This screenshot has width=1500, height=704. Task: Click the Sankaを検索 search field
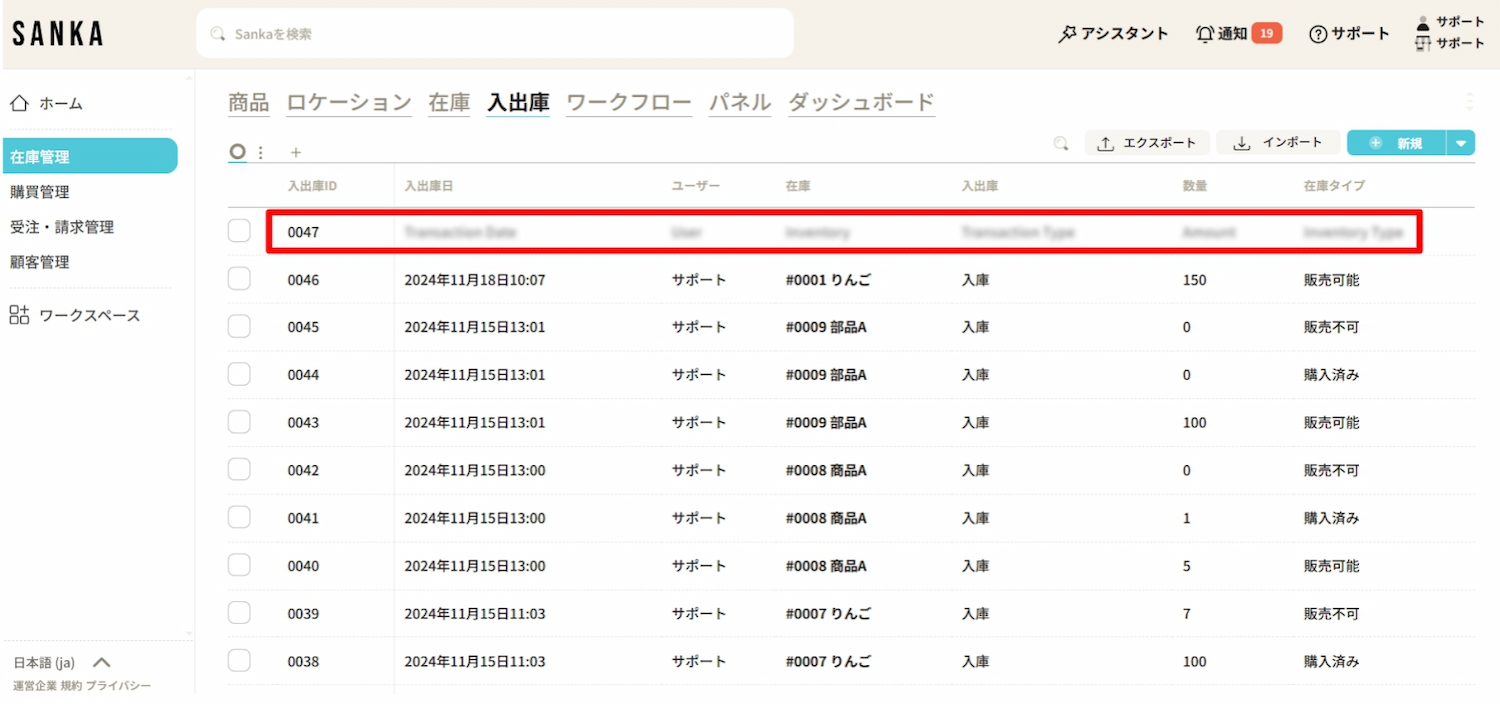click(x=495, y=34)
